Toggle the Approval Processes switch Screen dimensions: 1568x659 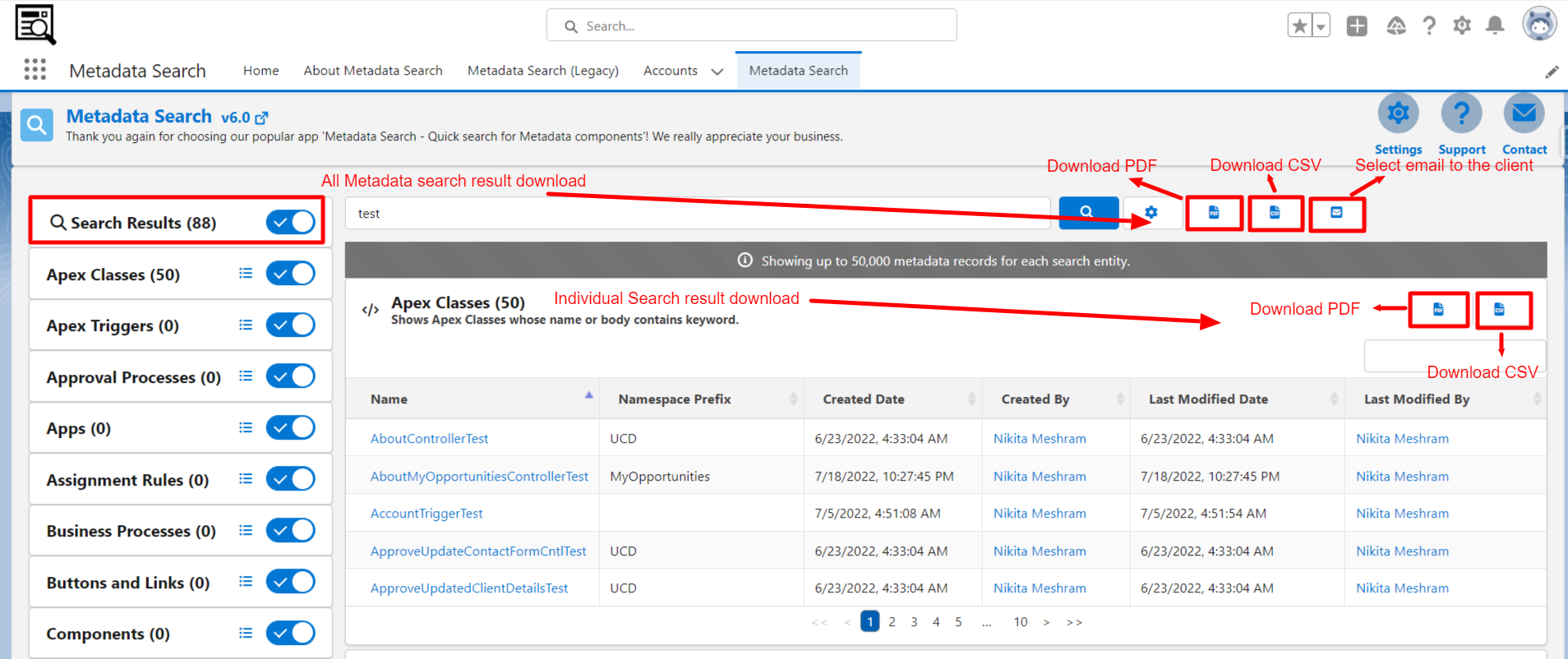291,376
